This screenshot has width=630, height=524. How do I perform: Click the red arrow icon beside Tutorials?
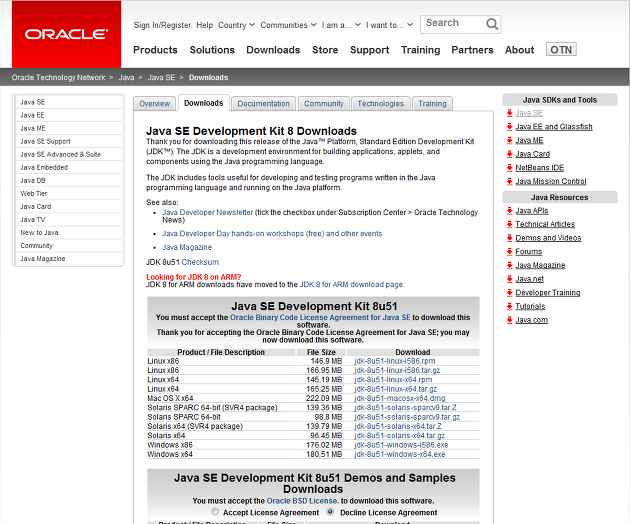(509, 307)
